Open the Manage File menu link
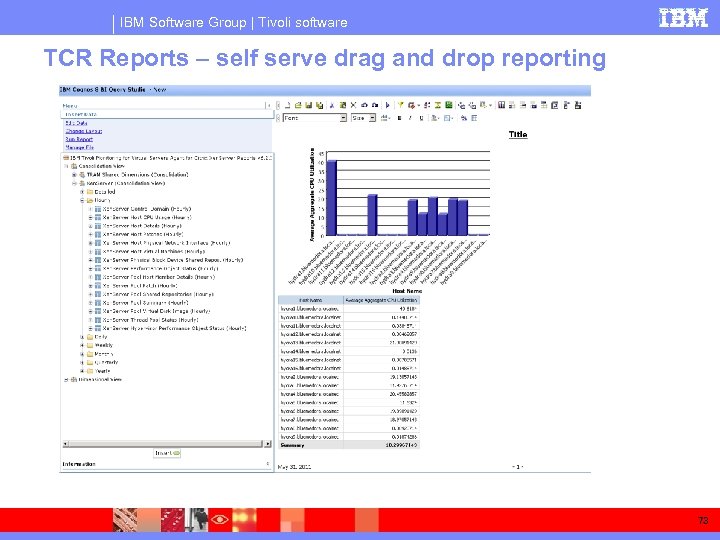Image resolution: width=720 pixels, height=540 pixels. pos(79,147)
